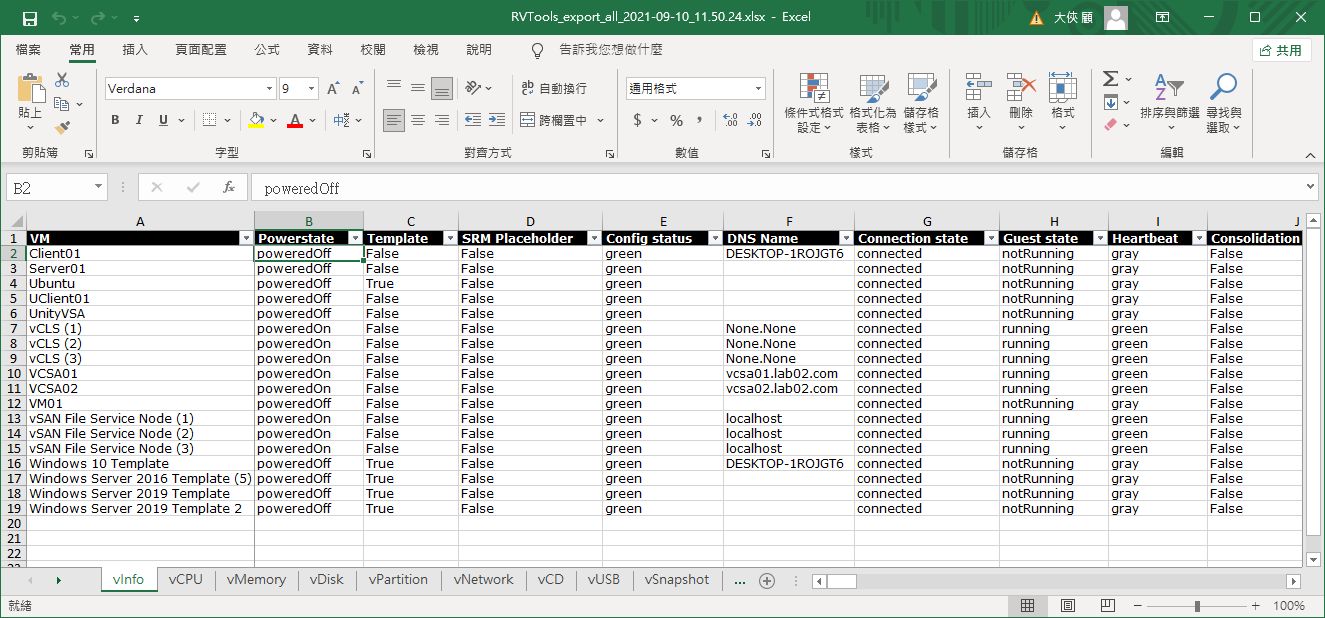Viewport: 1325px width, 618px height.
Task: Click the Fill down arrow icon
Action: pyautogui.click(x=1110, y=102)
